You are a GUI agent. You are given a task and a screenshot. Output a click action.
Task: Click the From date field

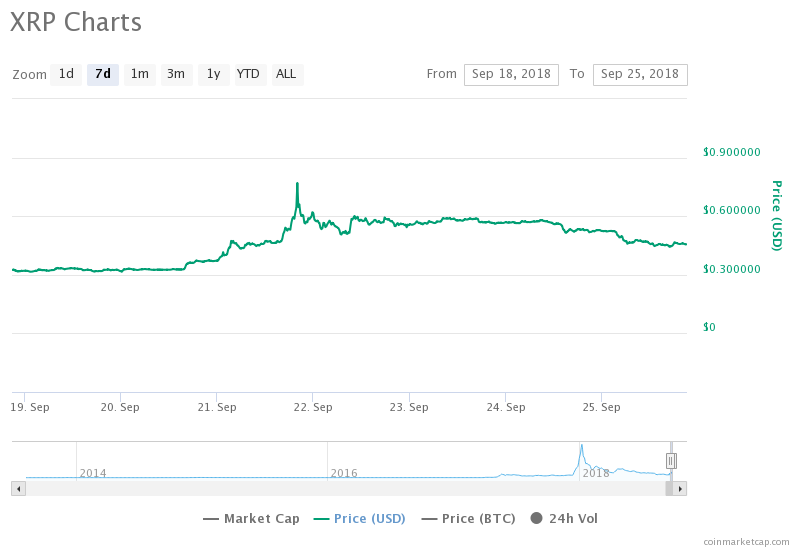(x=511, y=74)
